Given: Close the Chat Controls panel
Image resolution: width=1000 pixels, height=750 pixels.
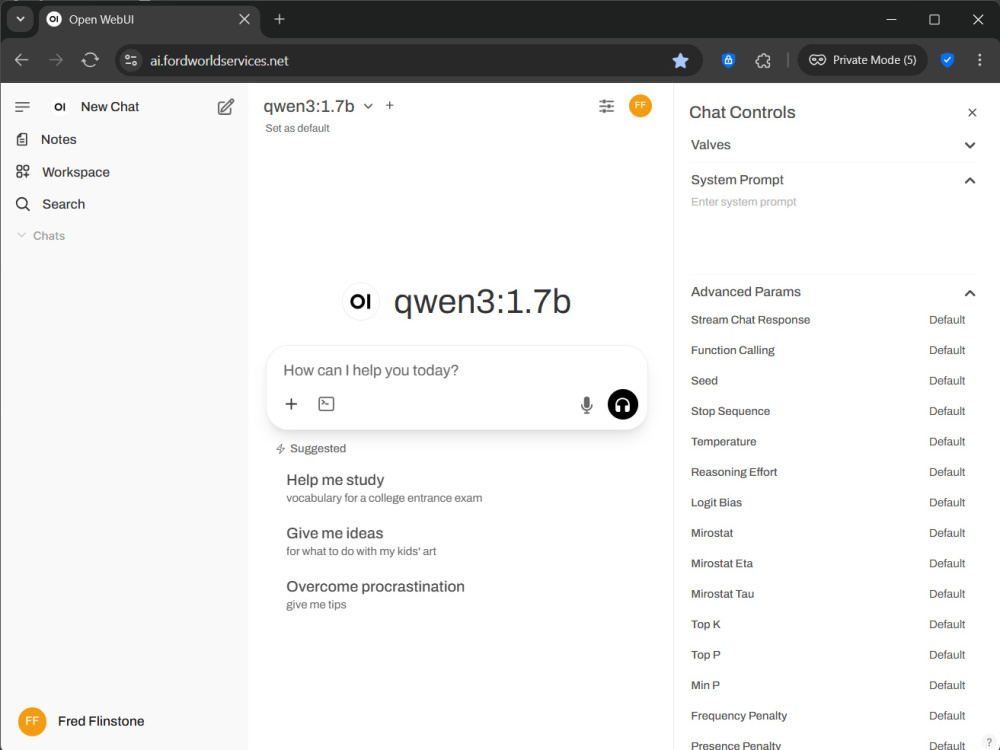Looking at the screenshot, I should [x=972, y=113].
